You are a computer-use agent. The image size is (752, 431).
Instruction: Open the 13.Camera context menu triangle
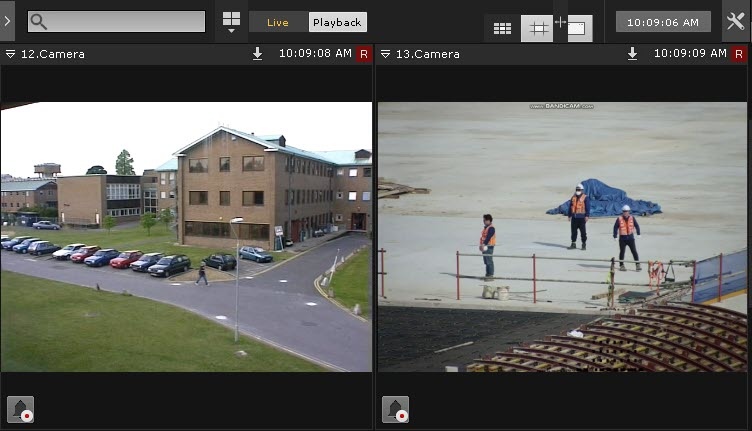click(385, 54)
